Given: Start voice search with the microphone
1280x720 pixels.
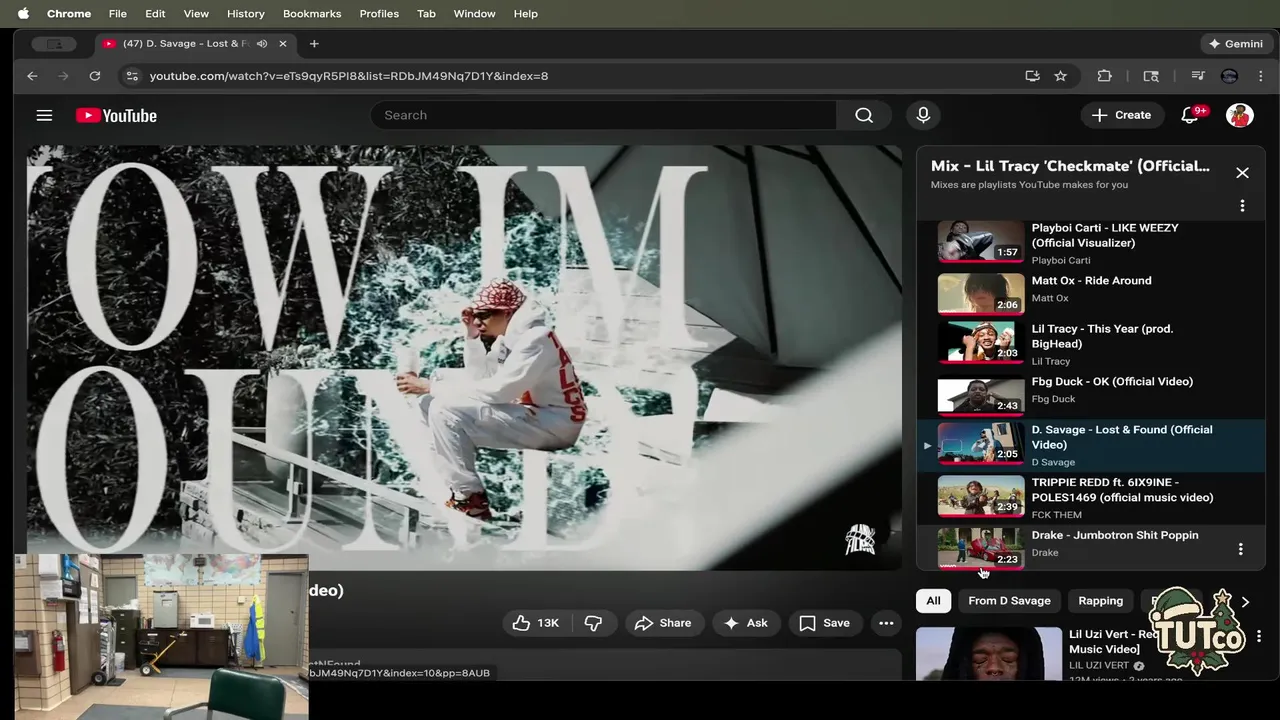Looking at the screenshot, I should click(x=923, y=115).
